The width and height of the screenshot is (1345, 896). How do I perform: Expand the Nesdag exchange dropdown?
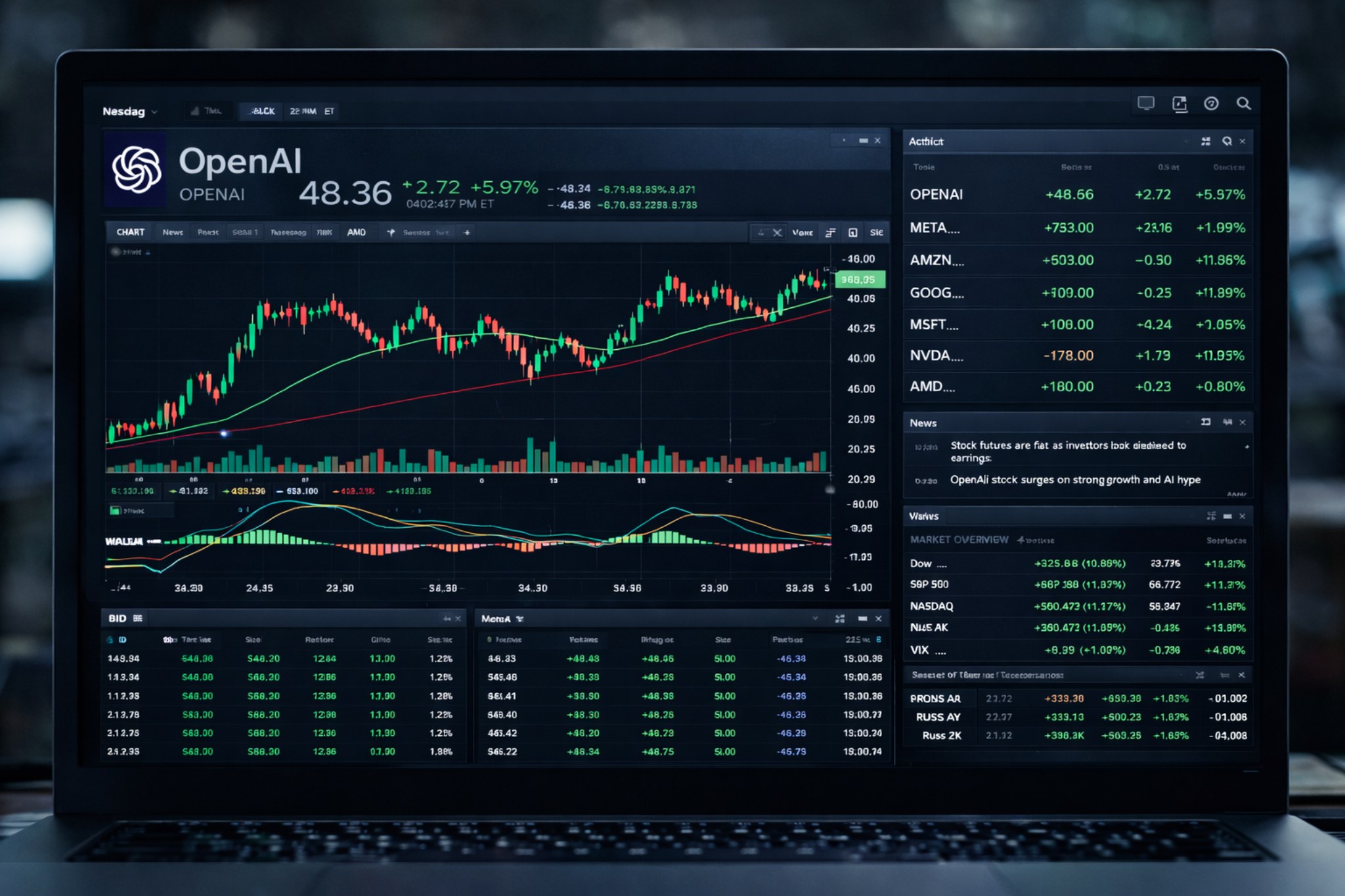coord(154,112)
